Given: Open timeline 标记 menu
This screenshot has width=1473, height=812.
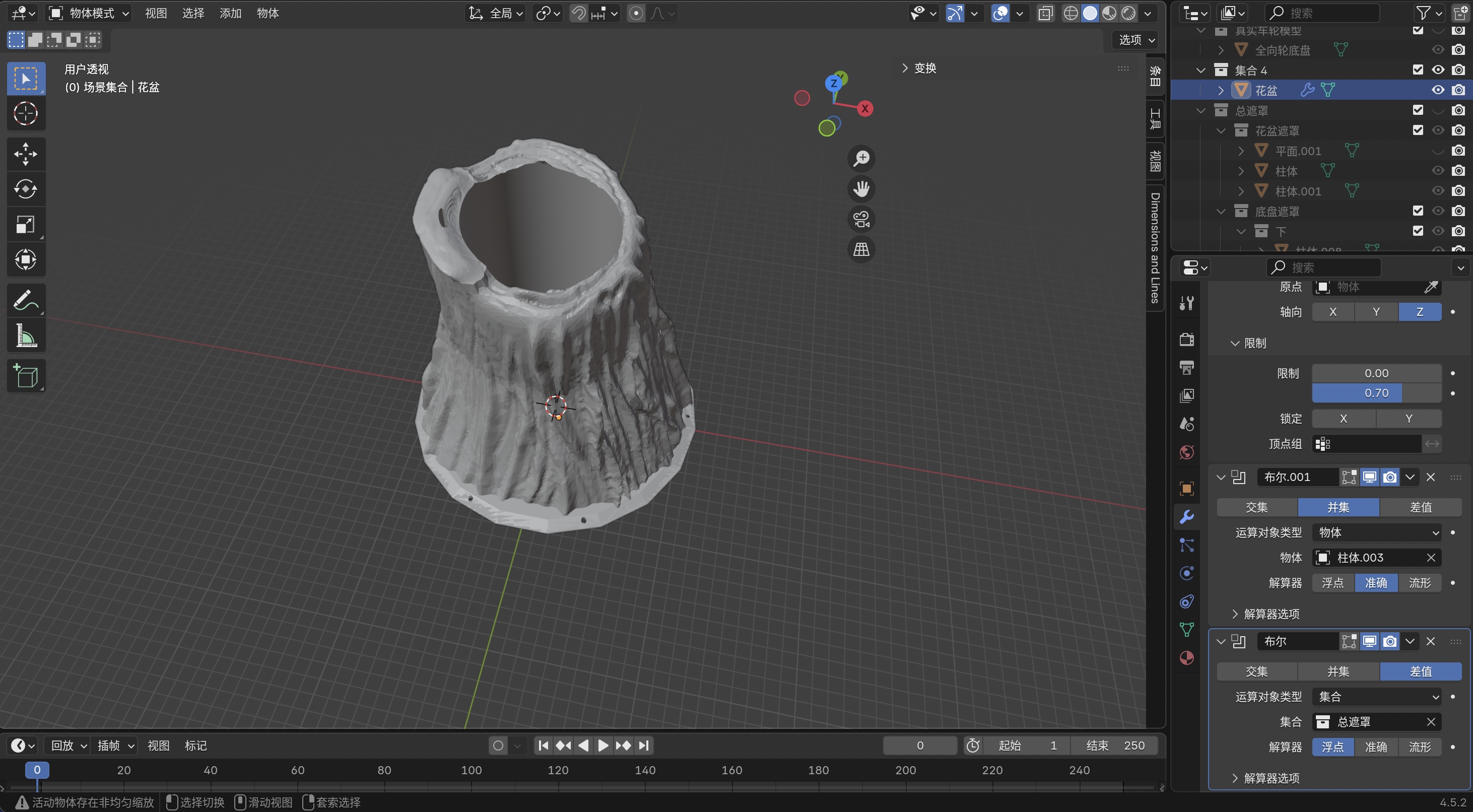Looking at the screenshot, I should (x=195, y=745).
